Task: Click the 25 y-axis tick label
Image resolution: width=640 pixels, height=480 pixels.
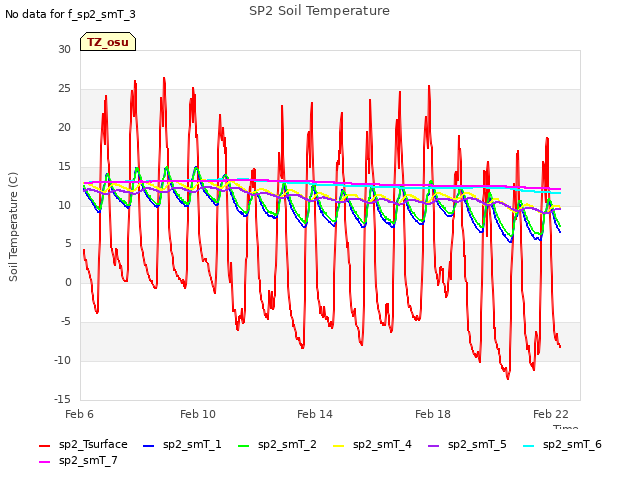Action: click(x=64, y=89)
